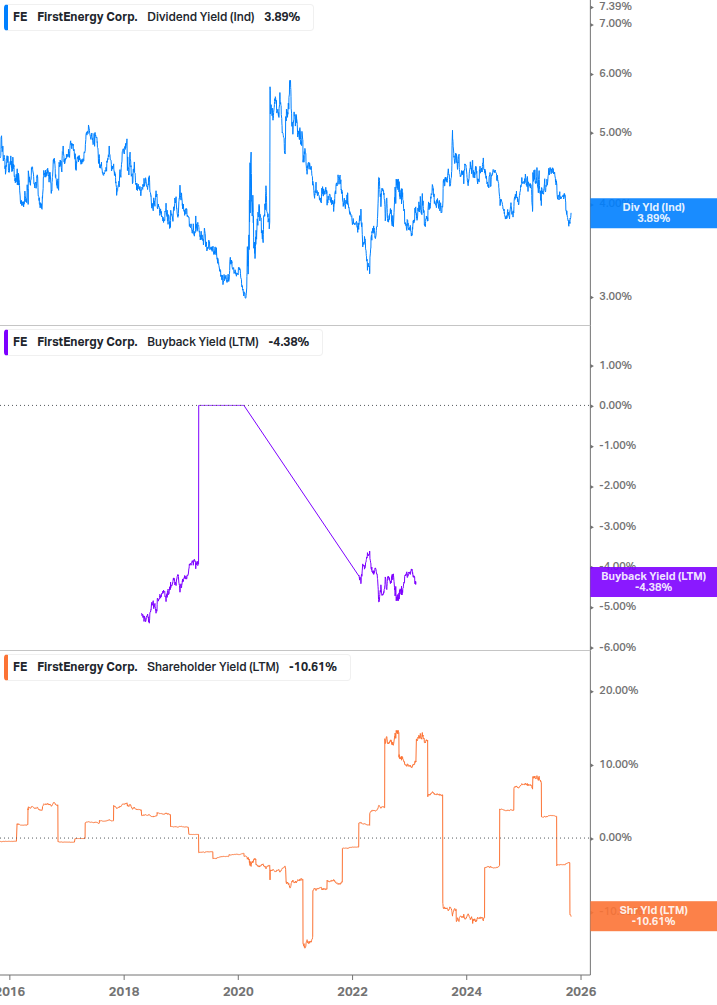The height and width of the screenshot is (1005, 717).
Task: Click the 2026 label on the time axis
Action: (x=581, y=992)
